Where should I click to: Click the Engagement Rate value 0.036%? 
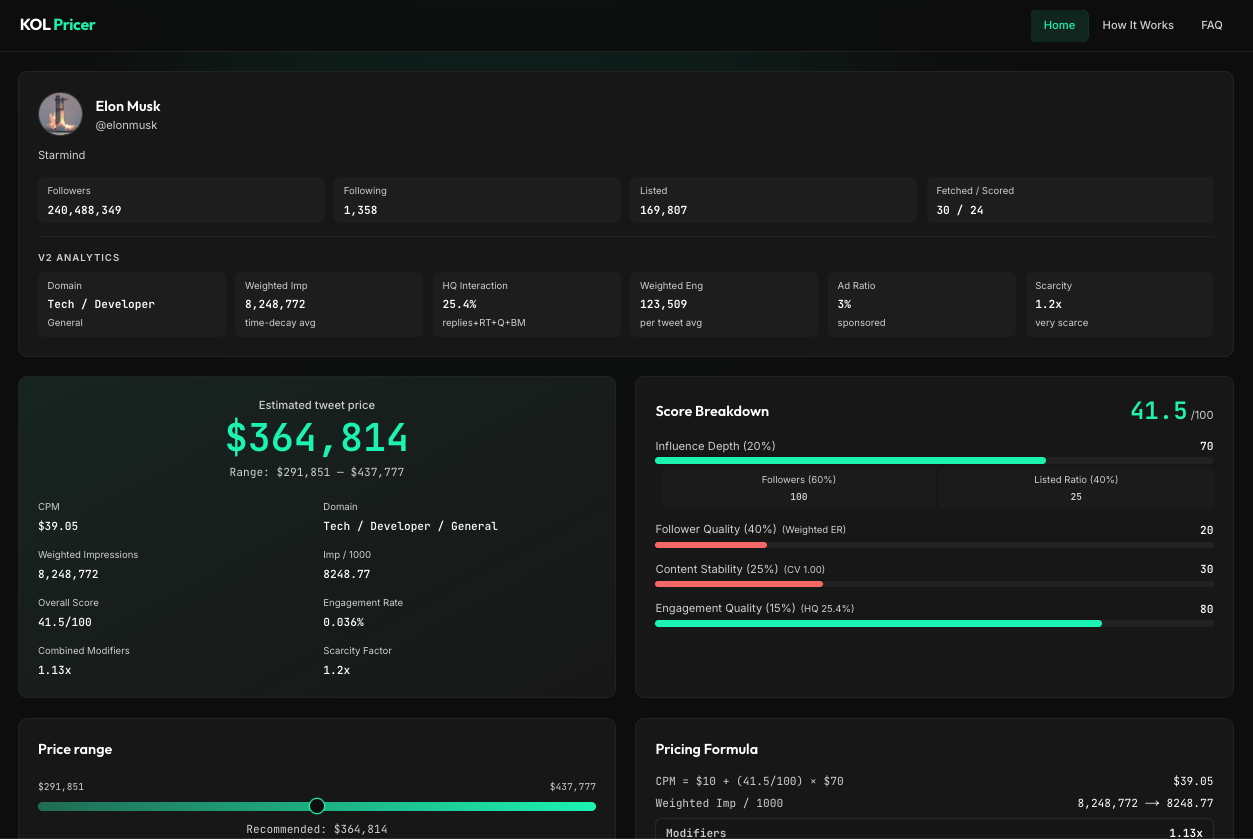pos(343,622)
